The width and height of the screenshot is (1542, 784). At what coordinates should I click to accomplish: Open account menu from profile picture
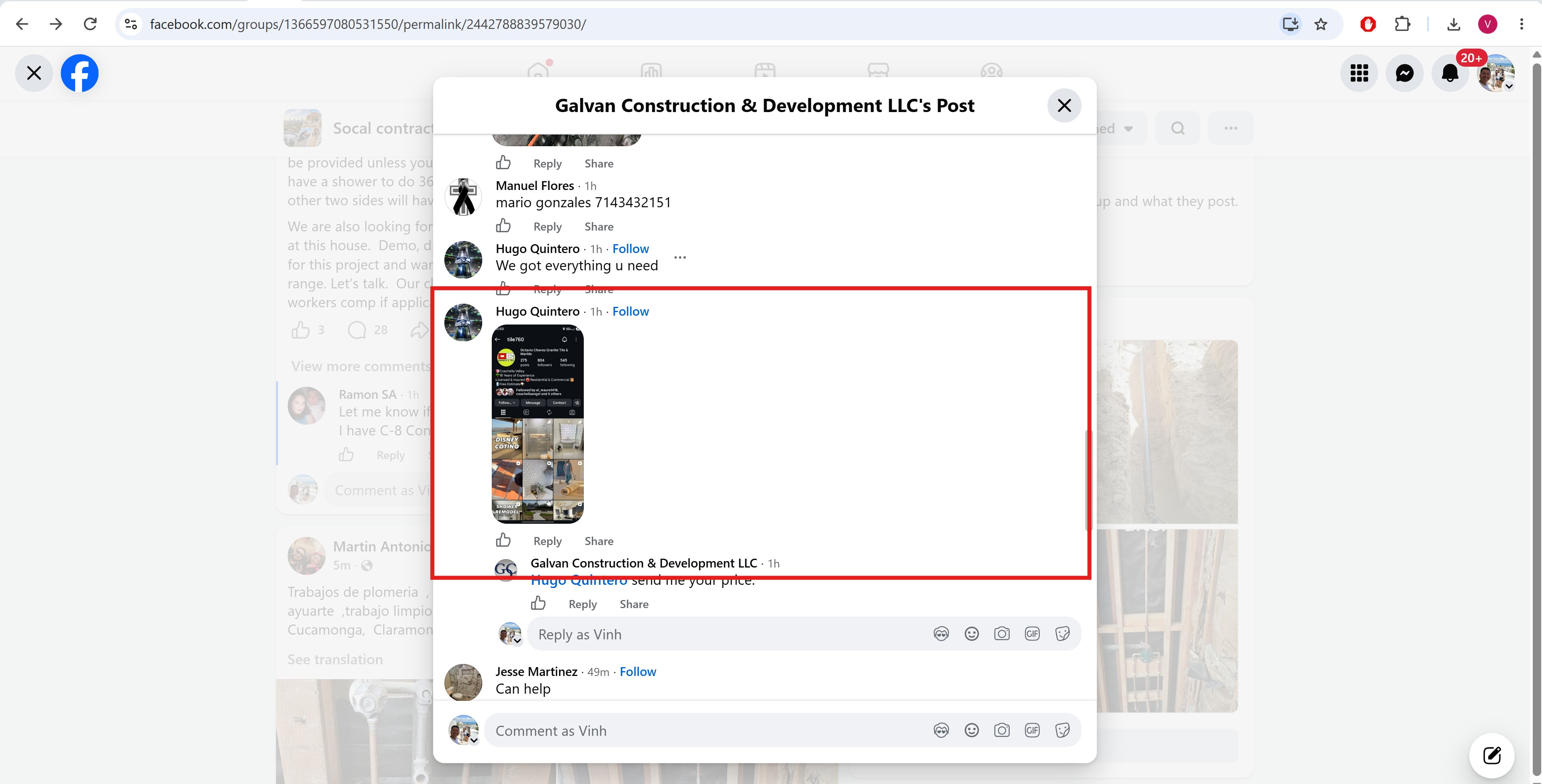click(1495, 73)
